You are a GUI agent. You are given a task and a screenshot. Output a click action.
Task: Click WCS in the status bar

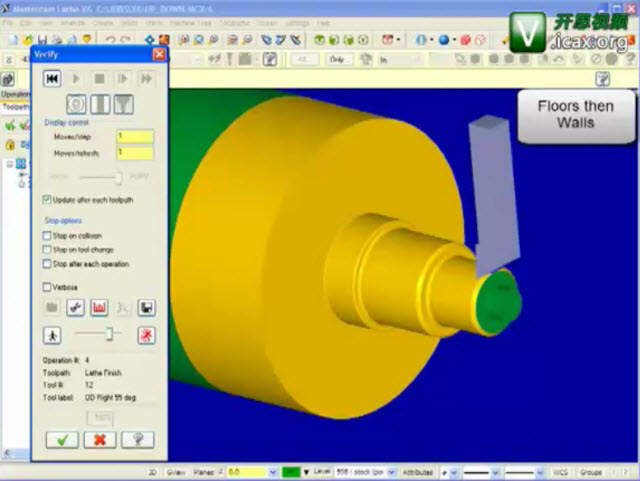(560, 472)
